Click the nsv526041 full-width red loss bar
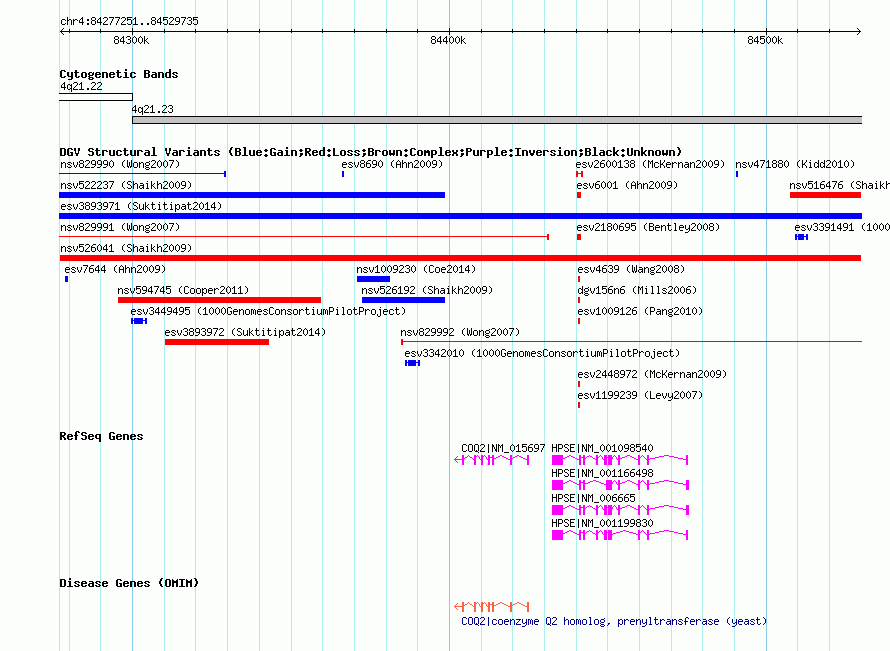Image resolution: width=890 pixels, height=651 pixels. pyautogui.click(x=460, y=258)
